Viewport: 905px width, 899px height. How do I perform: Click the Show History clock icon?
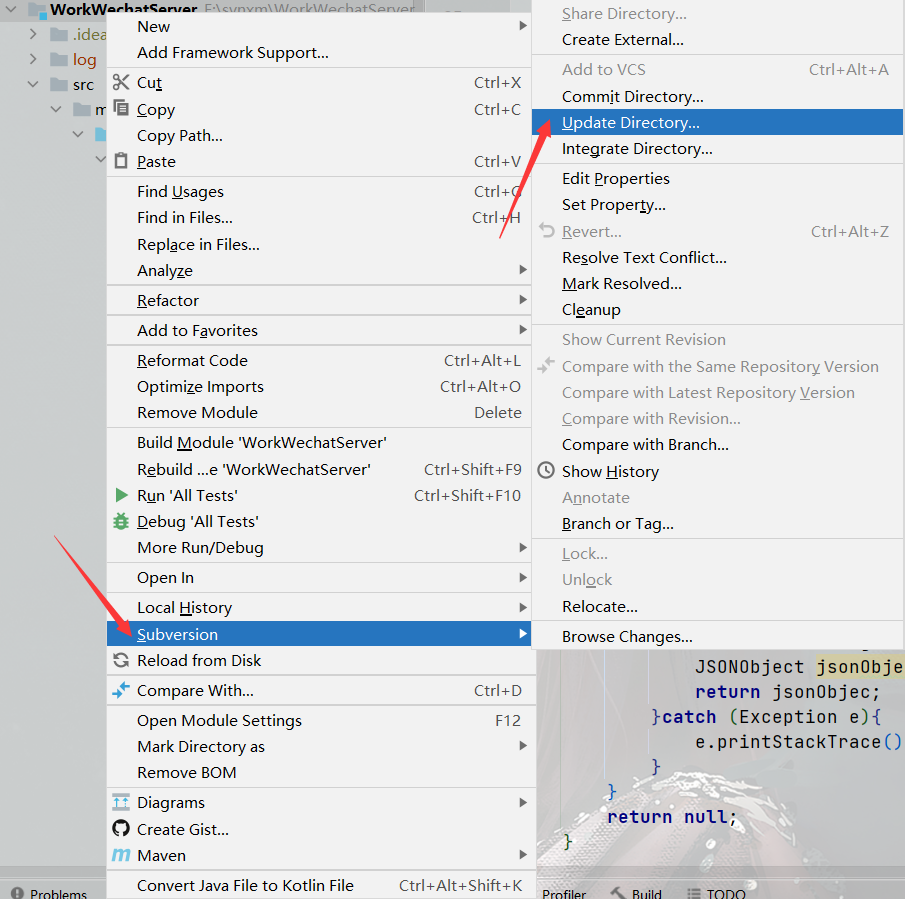point(546,470)
